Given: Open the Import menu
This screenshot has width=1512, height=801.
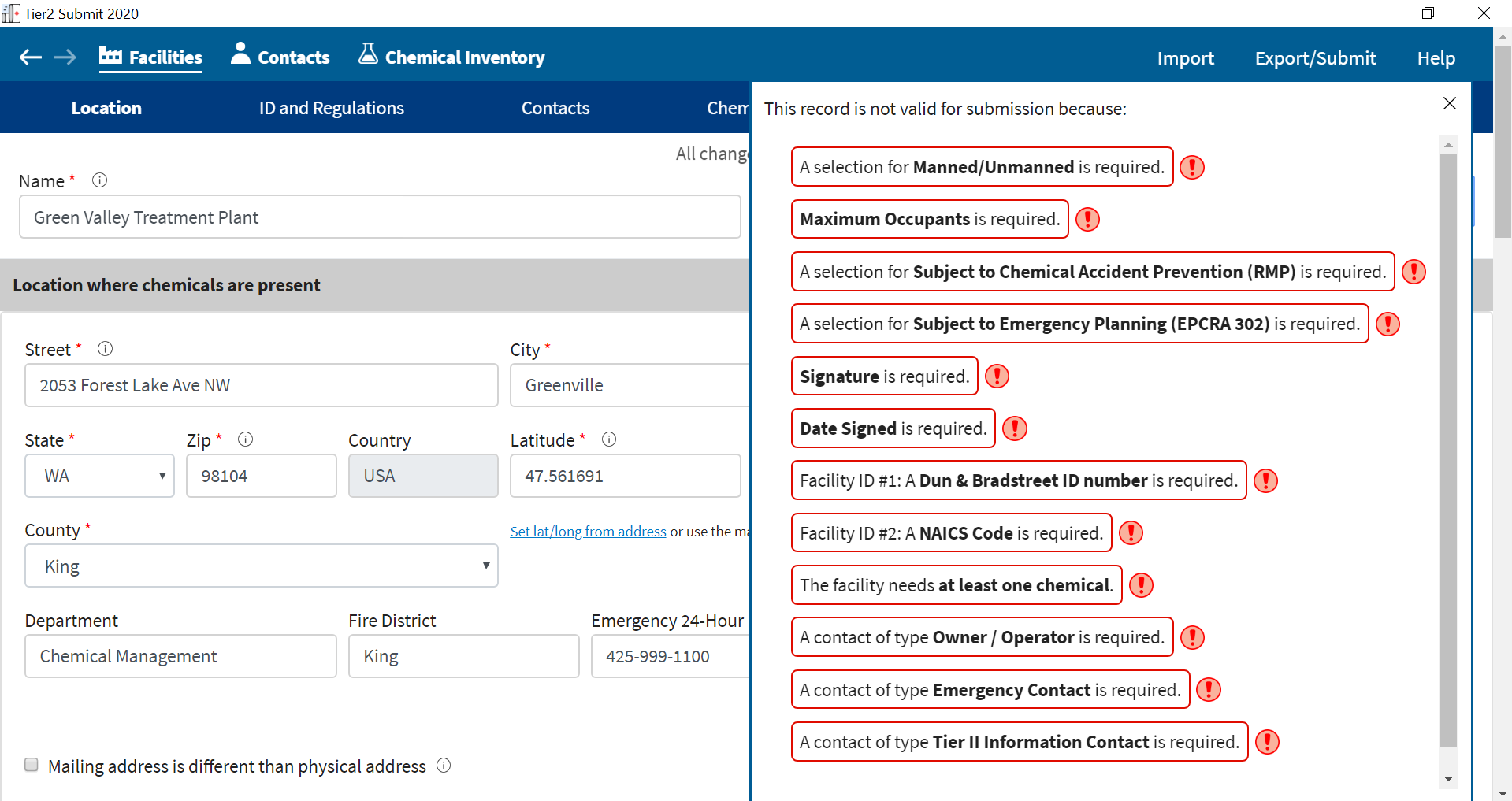Looking at the screenshot, I should tap(1185, 58).
